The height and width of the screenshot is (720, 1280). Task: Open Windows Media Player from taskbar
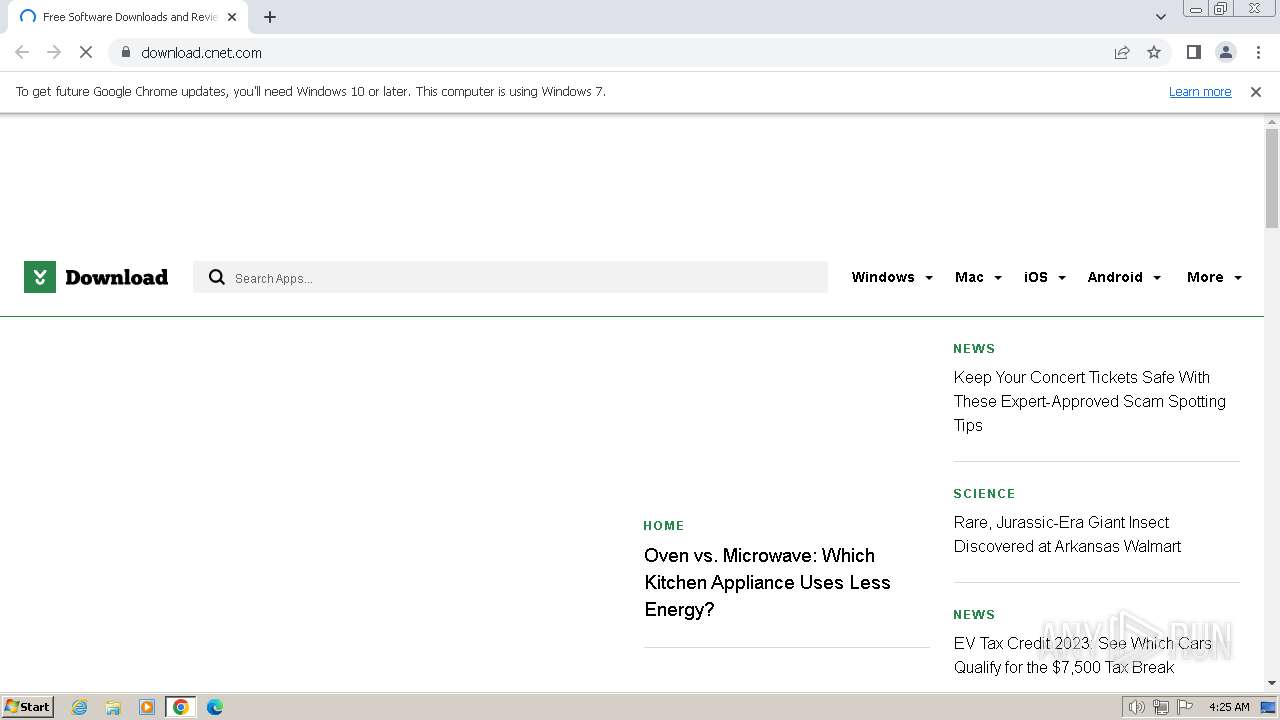(147, 707)
